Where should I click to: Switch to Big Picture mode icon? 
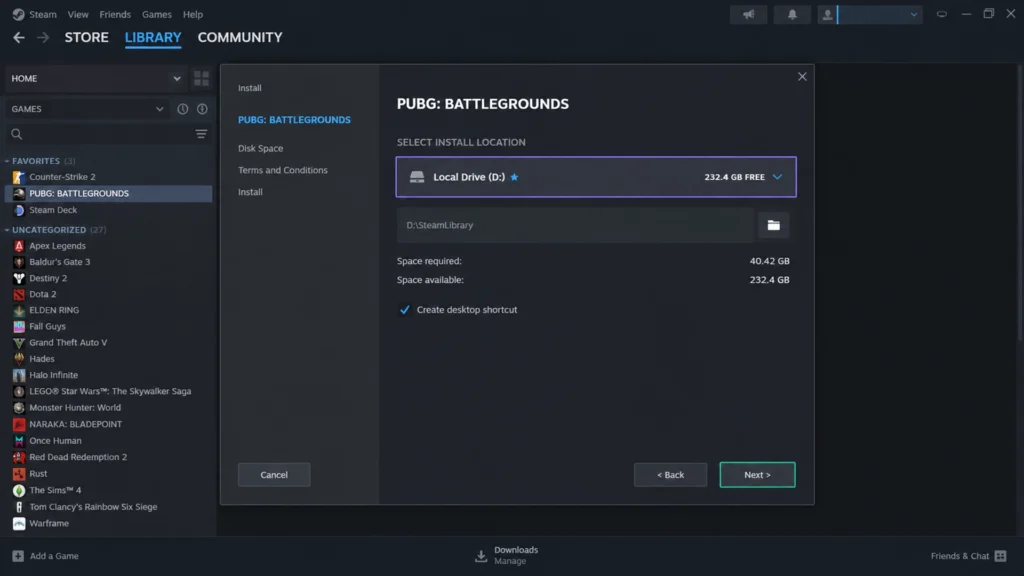pos(942,14)
